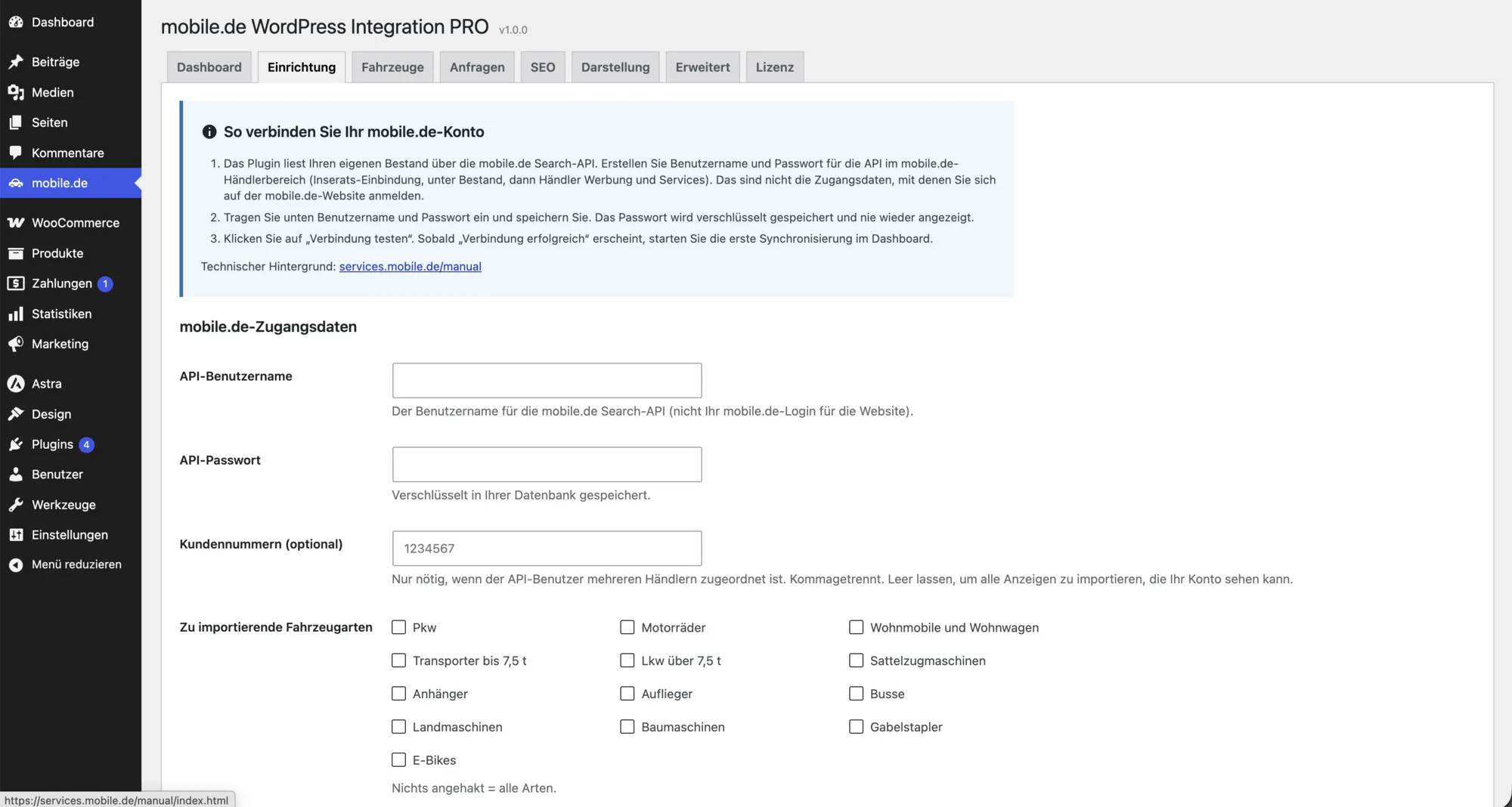The height and width of the screenshot is (807, 1512).
Task: Click the Werkzeuge wrench icon
Action: (16, 505)
